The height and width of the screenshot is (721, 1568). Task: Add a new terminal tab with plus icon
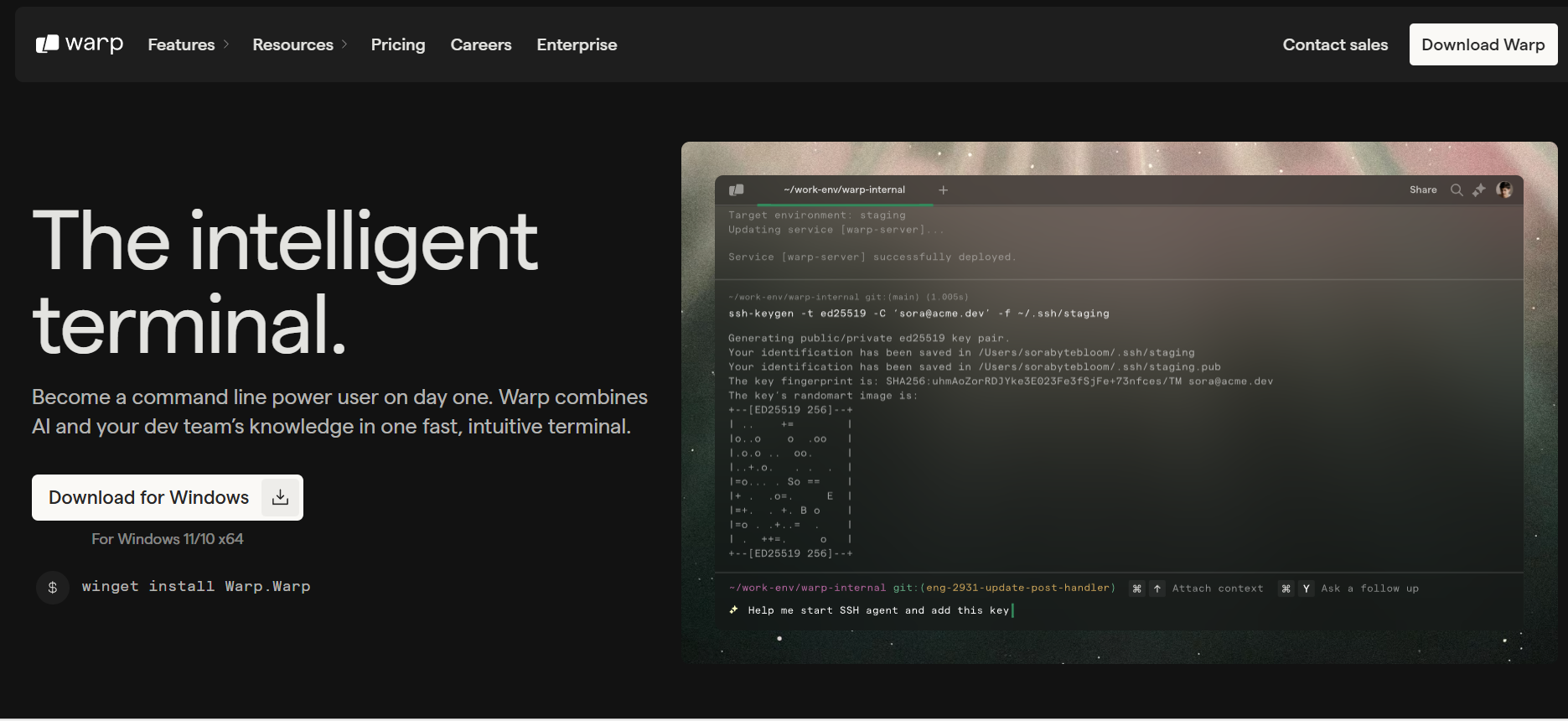click(944, 190)
